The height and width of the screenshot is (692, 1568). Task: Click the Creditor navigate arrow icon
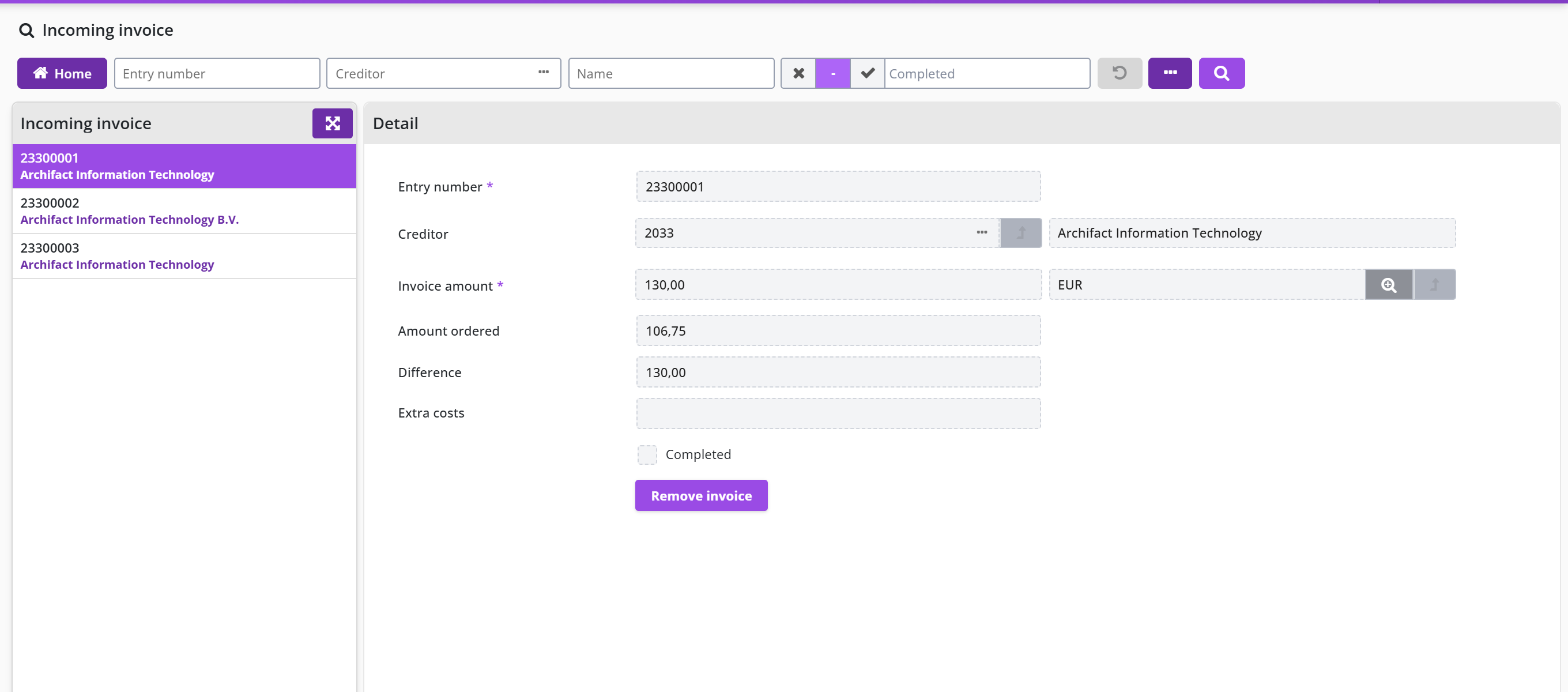pos(1021,233)
